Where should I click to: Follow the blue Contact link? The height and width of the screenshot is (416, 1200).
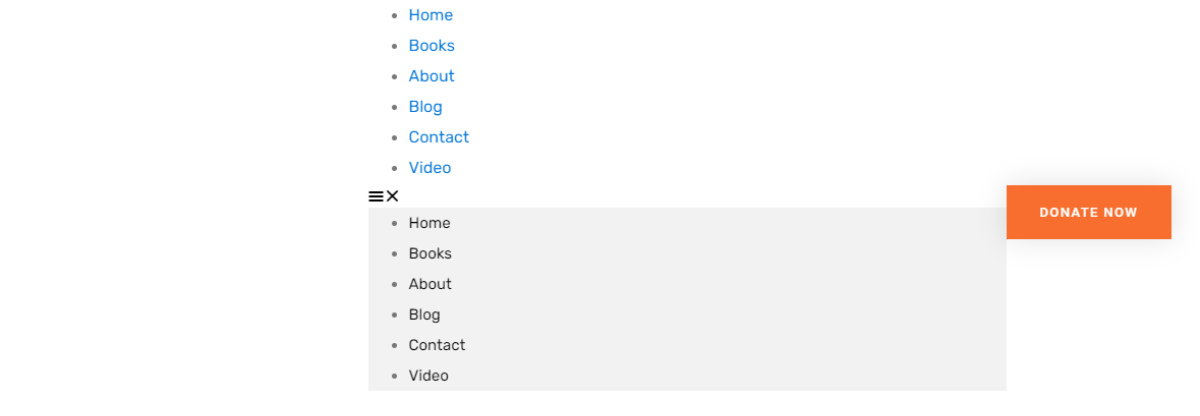pos(438,137)
